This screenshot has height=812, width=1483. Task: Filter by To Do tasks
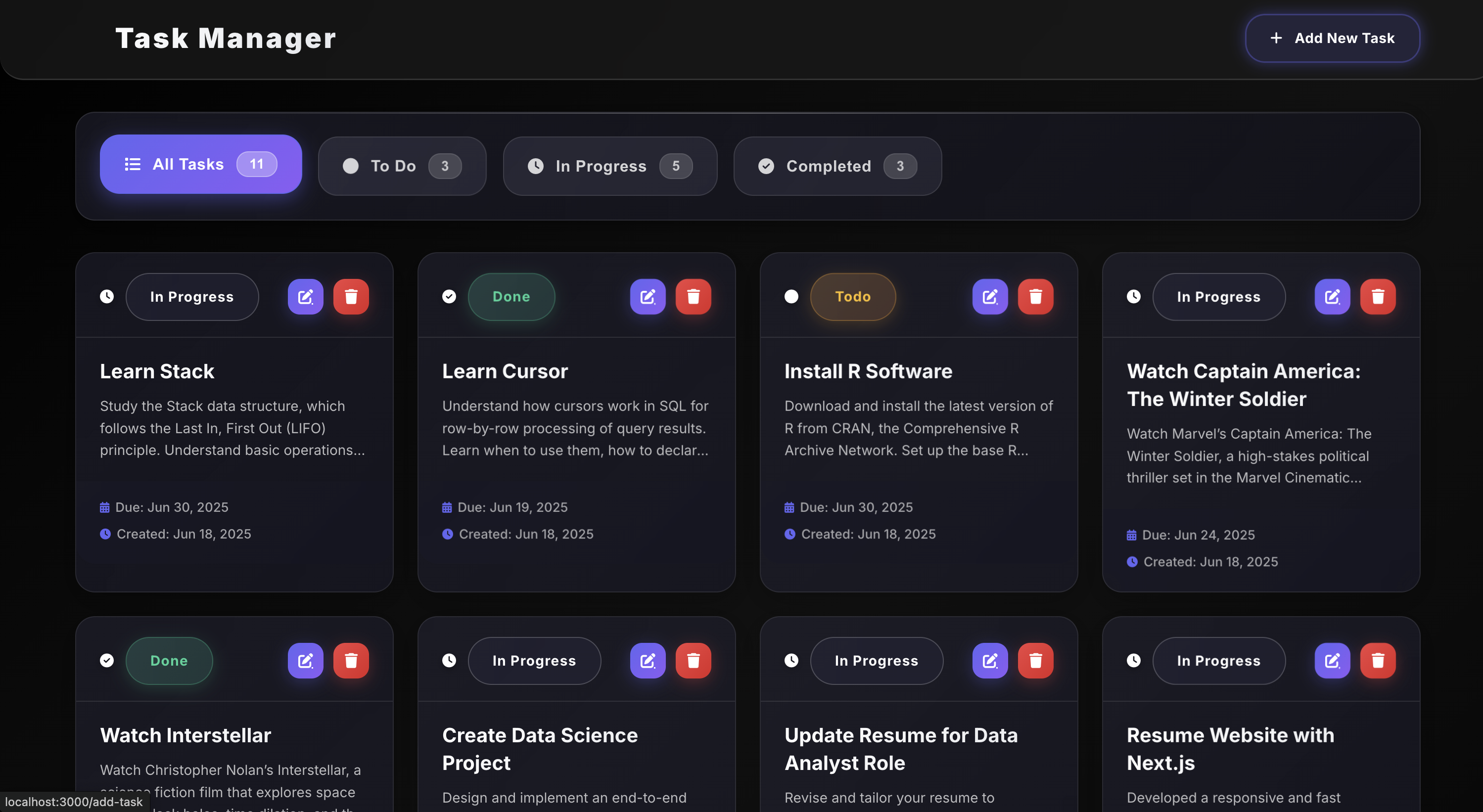[x=402, y=166]
